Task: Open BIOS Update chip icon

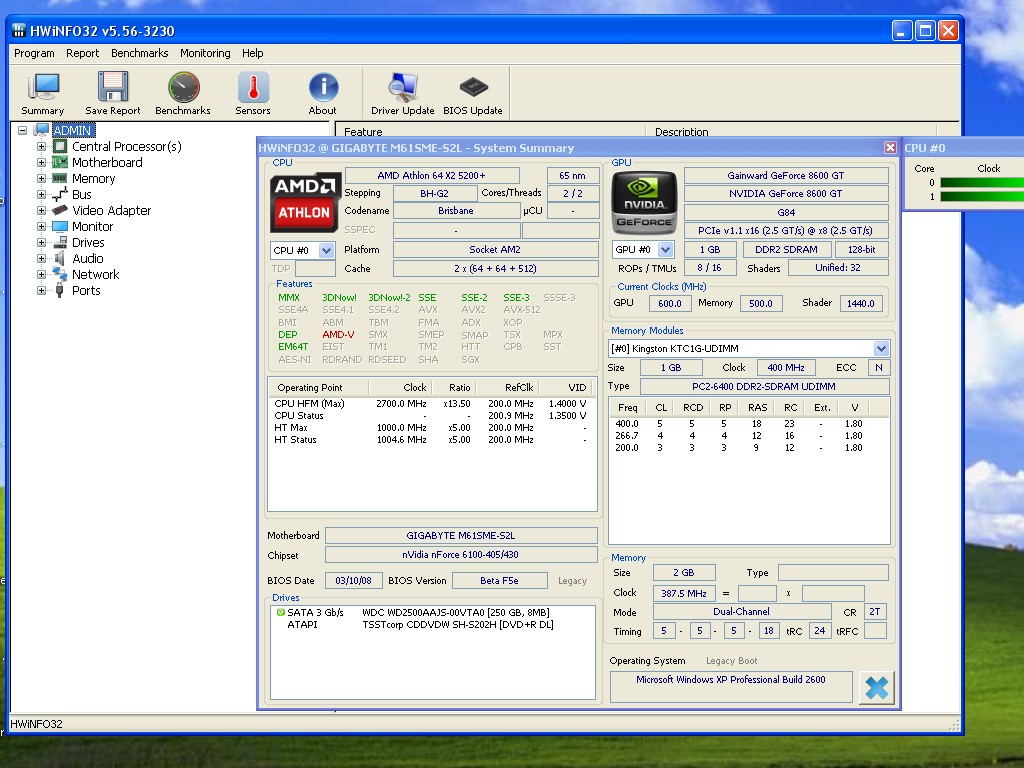Action: click(473, 94)
